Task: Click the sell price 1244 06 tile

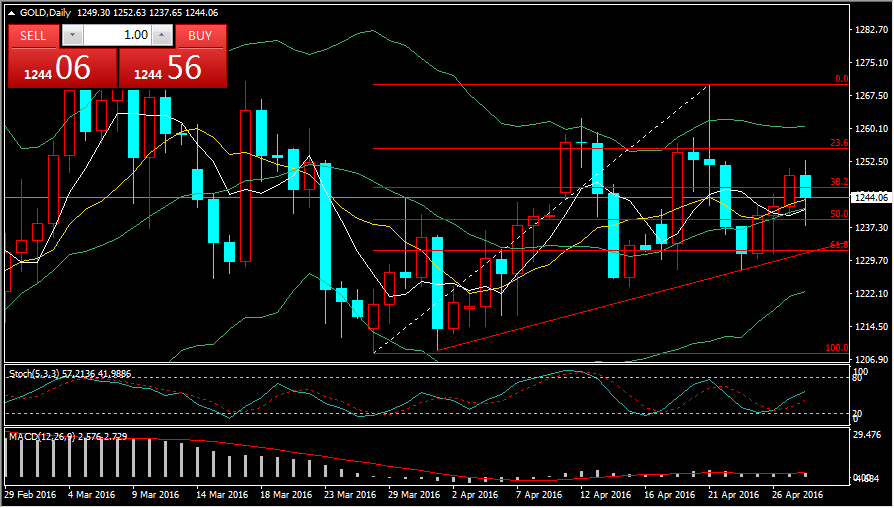Action: [62, 68]
